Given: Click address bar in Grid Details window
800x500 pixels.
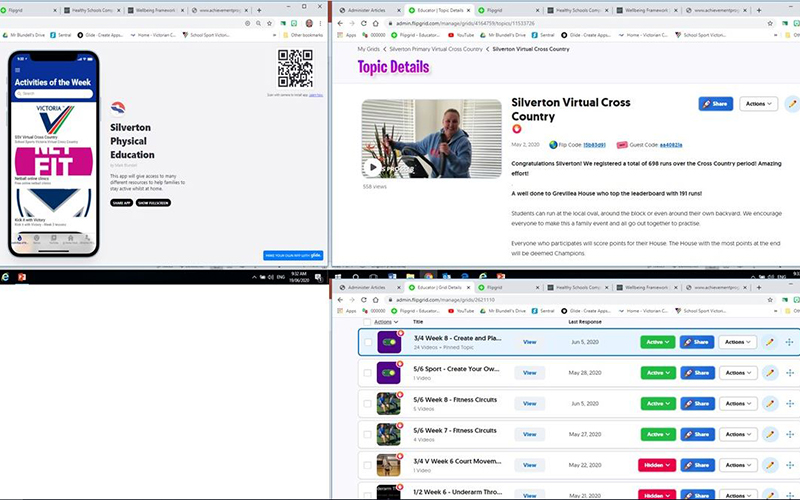Looking at the screenshot, I should (x=574, y=300).
